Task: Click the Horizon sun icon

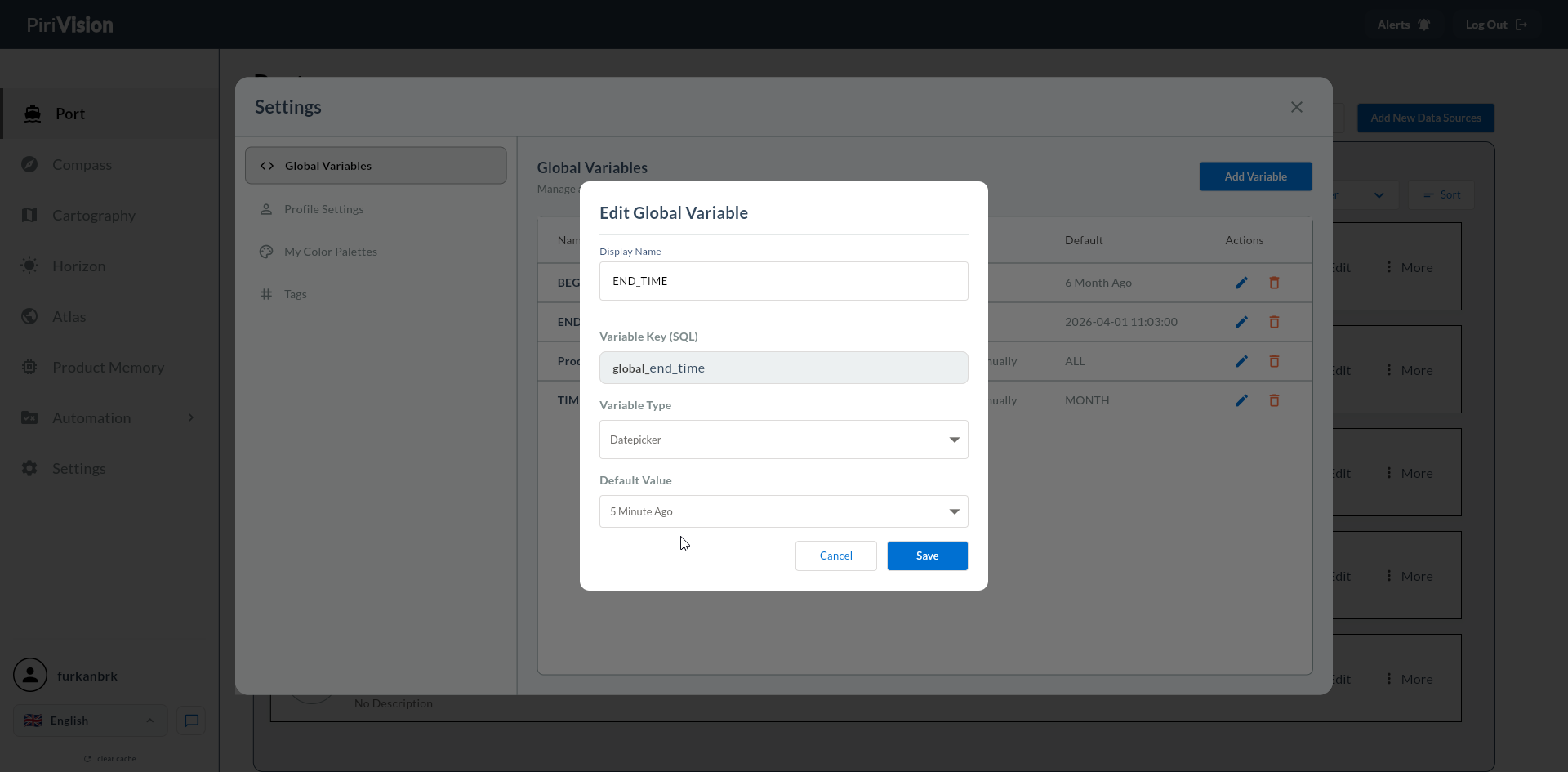Action: click(x=29, y=266)
